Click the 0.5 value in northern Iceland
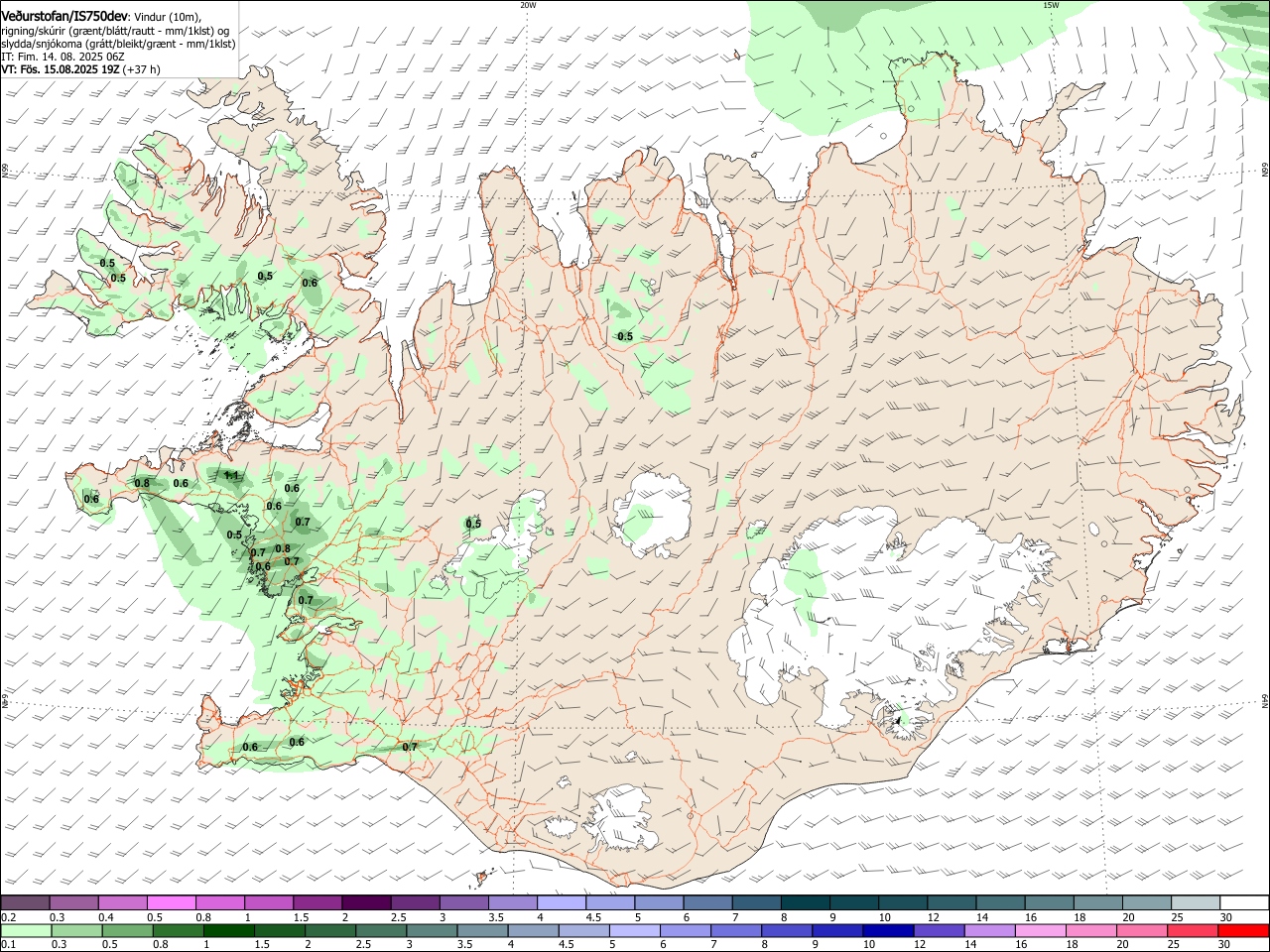Image resolution: width=1270 pixels, height=952 pixels. click(625, 337)
